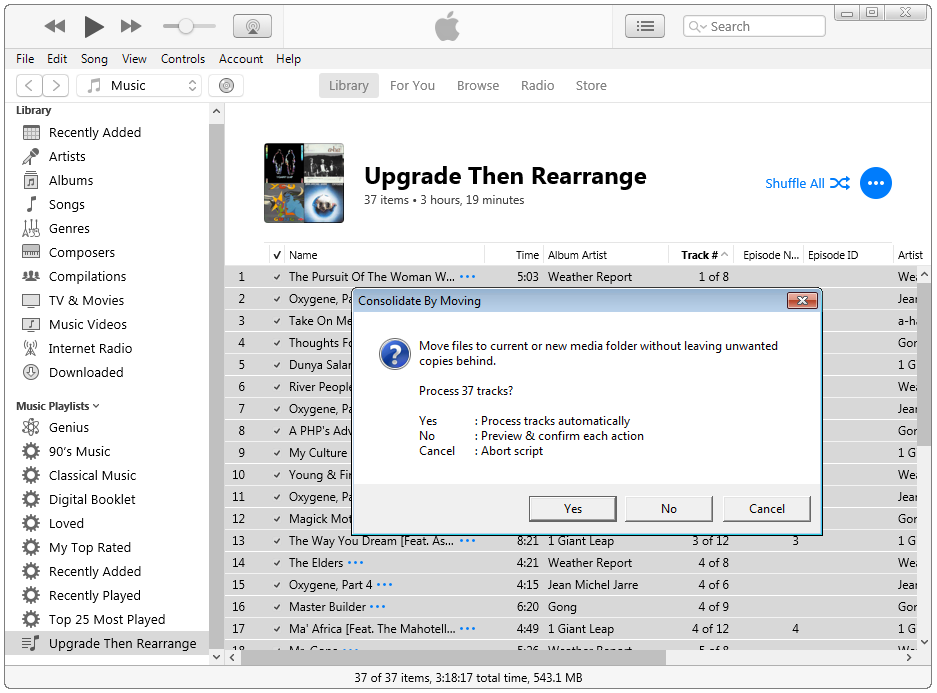Open the Classical Music smart playlist
Viewport: 937px width, 693px height.
point(93,476)
